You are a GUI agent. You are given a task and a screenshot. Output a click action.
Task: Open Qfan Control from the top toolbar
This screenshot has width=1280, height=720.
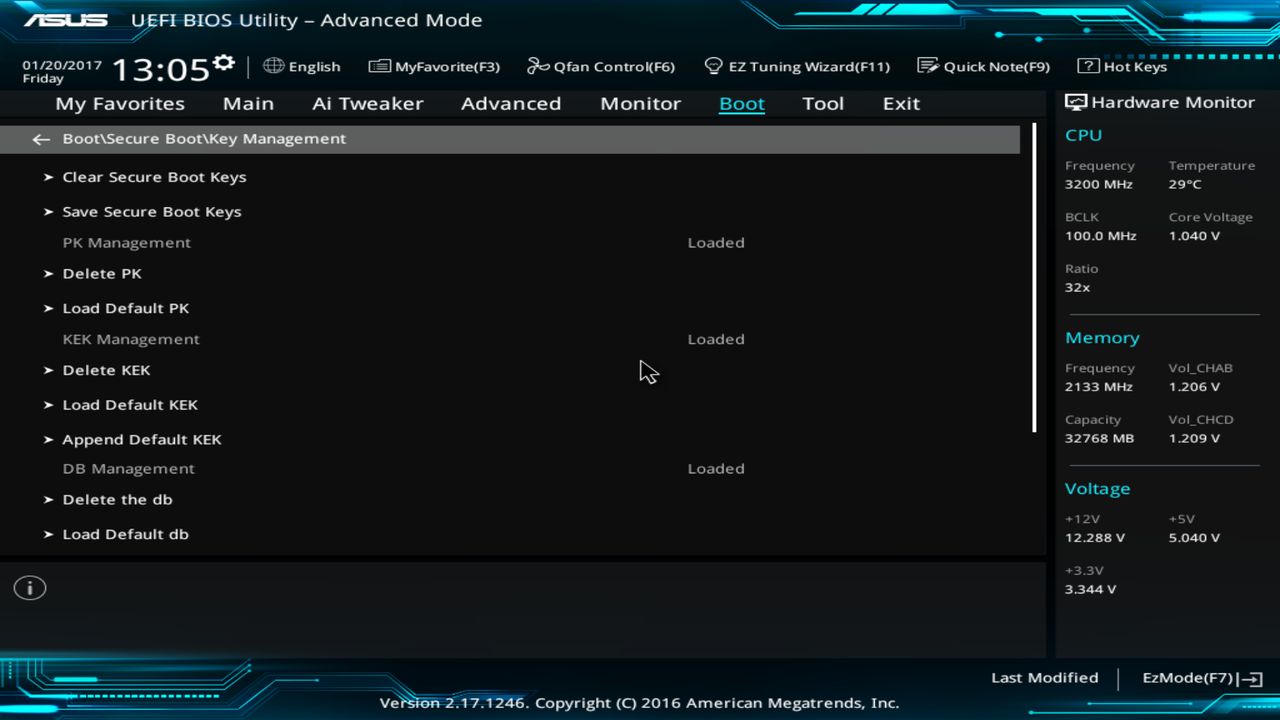click(x=600, y=66)
